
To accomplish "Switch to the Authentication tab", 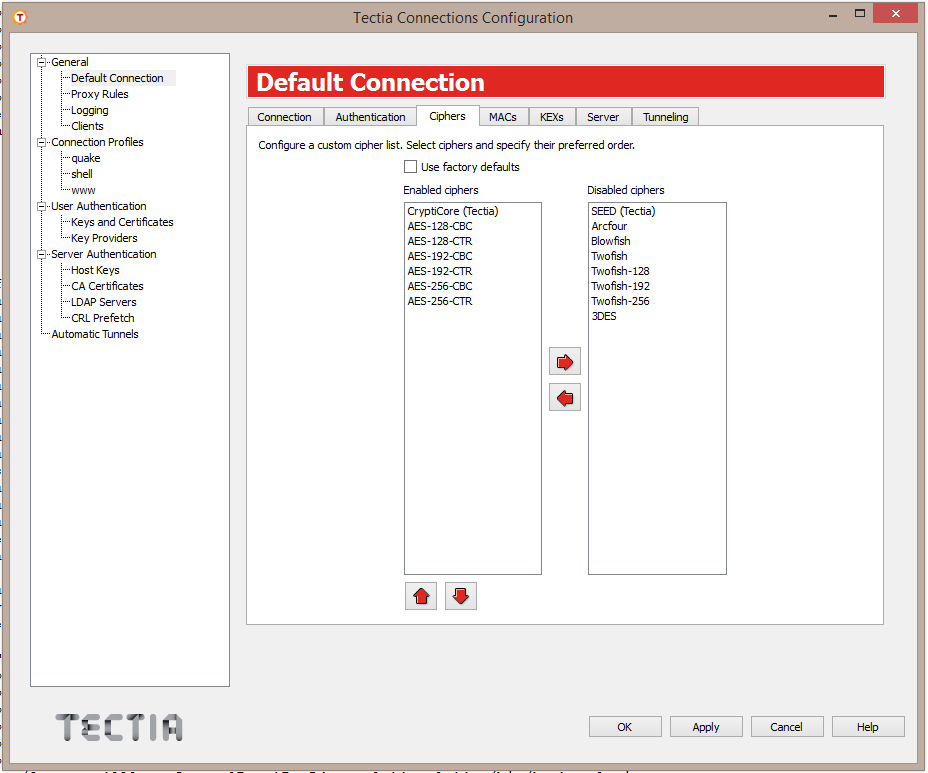I will [370, 117].
